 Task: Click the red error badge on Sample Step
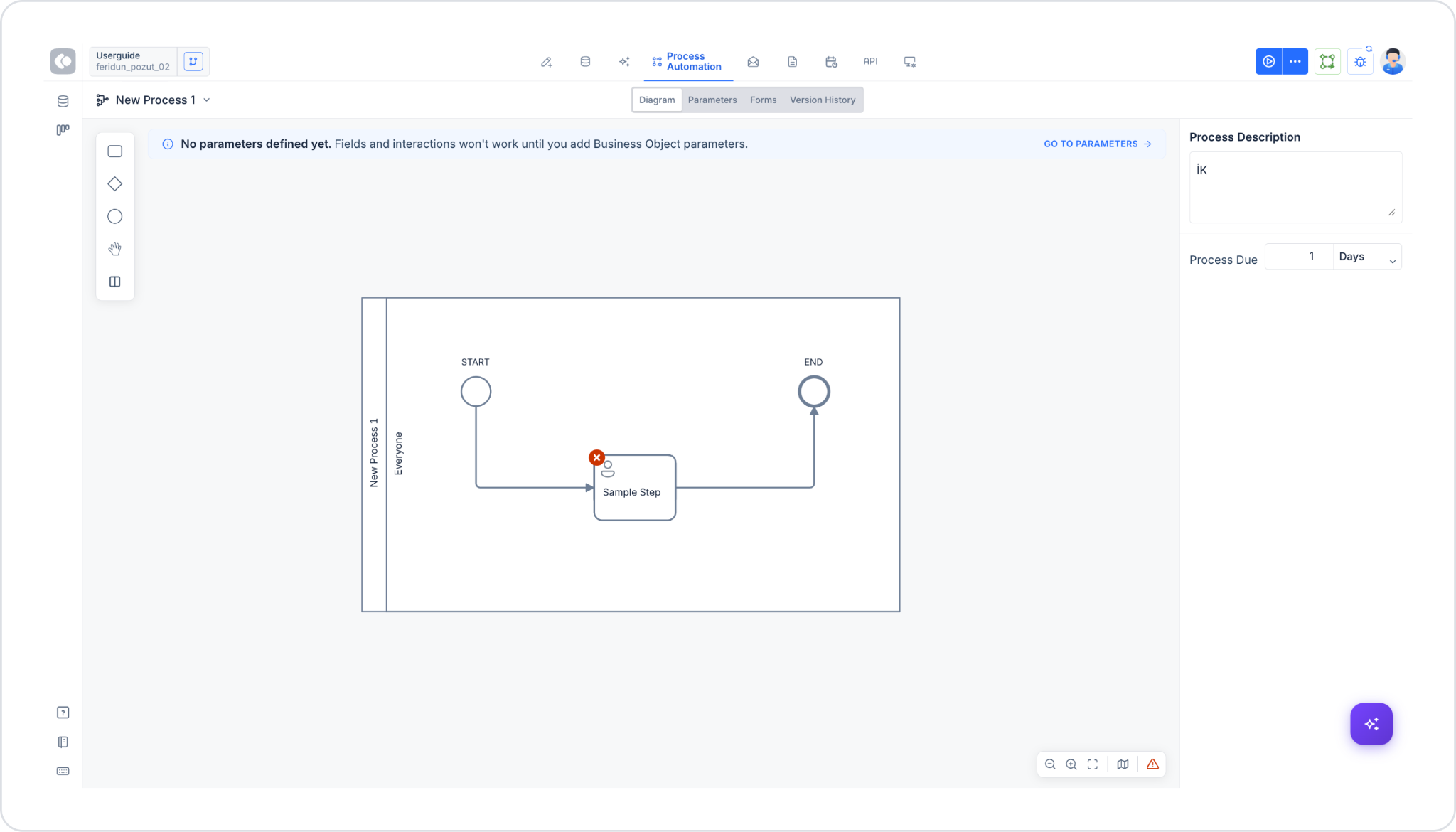pos(596,458)
